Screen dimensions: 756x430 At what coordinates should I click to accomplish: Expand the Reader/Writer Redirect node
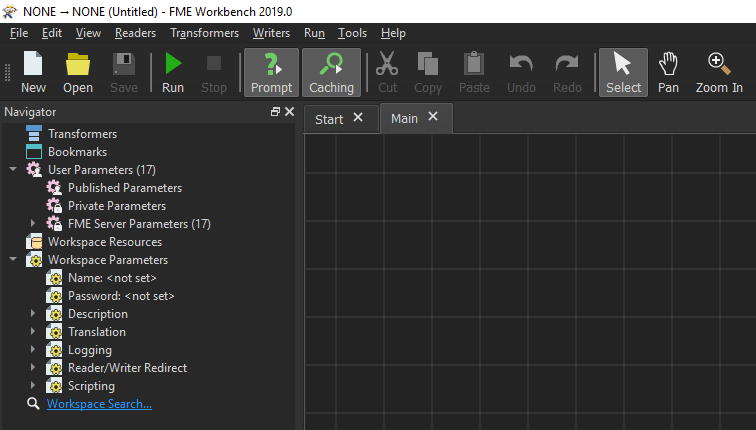click(x=33, y=368)
